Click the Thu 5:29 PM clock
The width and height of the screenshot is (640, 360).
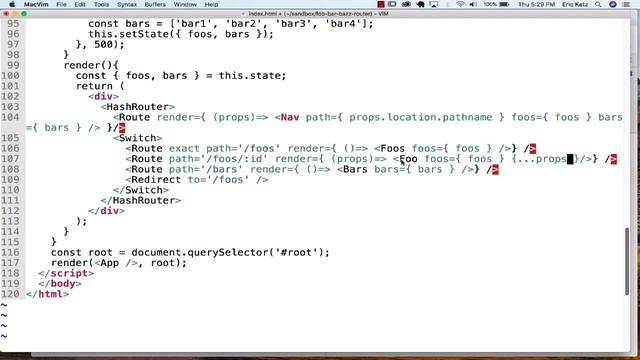(536, 4)
